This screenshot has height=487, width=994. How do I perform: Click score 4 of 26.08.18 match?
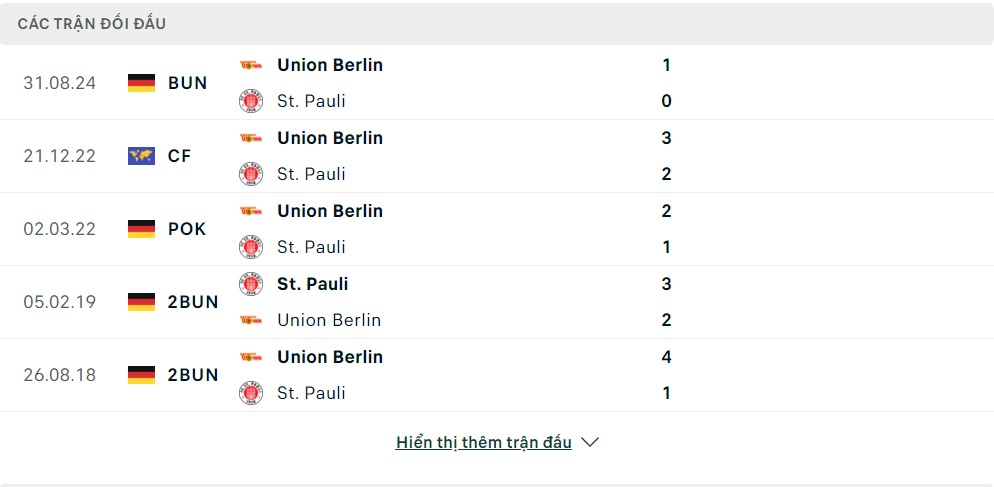point(666,357)
